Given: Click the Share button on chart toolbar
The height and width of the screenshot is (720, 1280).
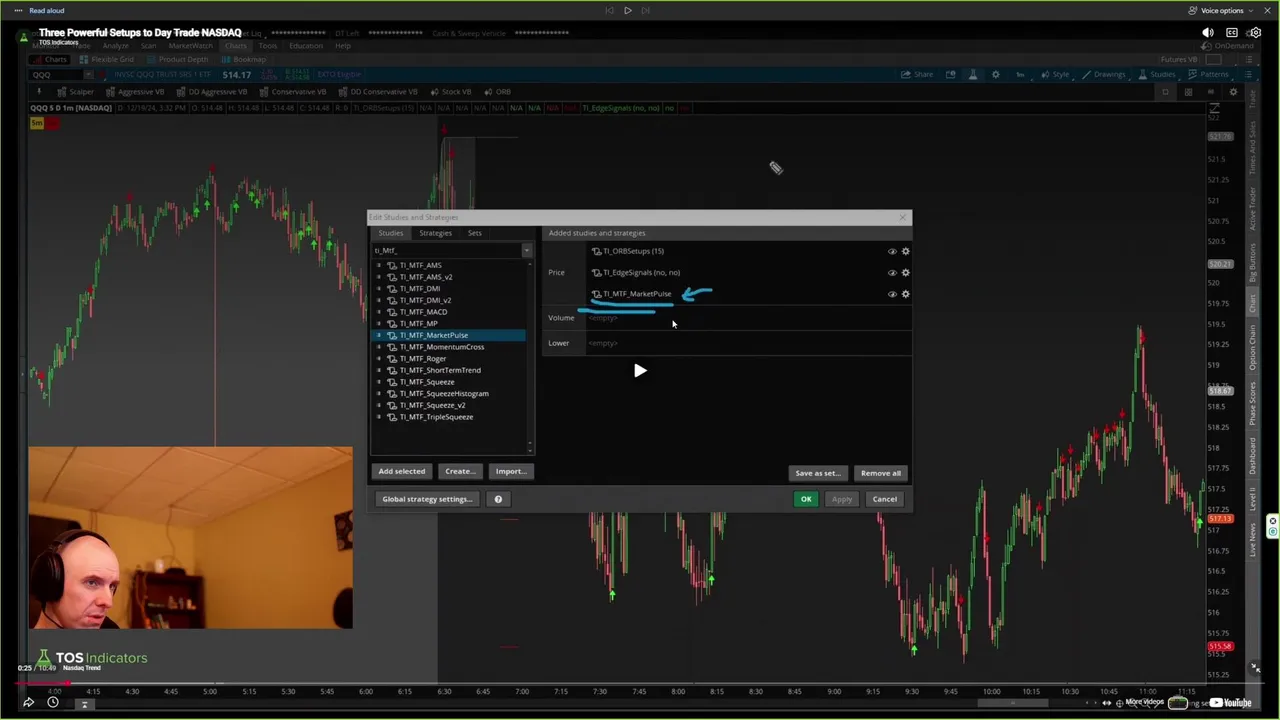Looking at the screenshot, I should (x=917, y=74).
